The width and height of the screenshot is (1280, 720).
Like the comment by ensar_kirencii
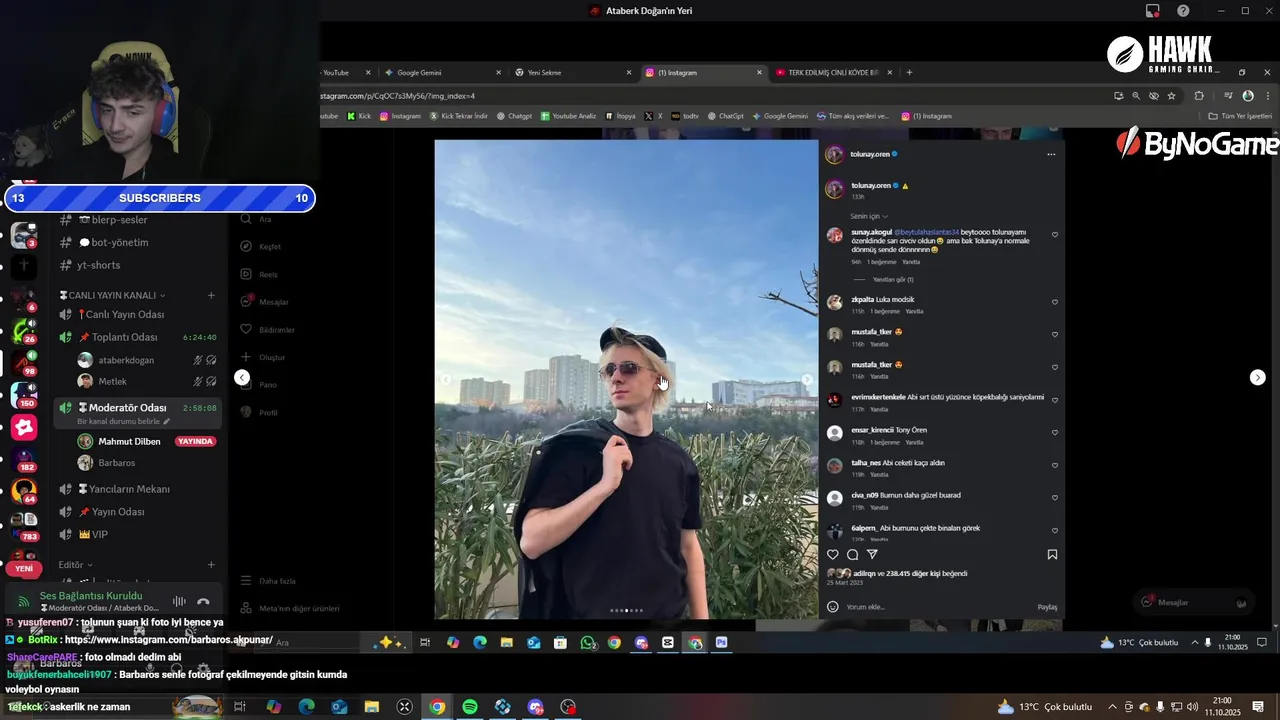coord(1055,433)
